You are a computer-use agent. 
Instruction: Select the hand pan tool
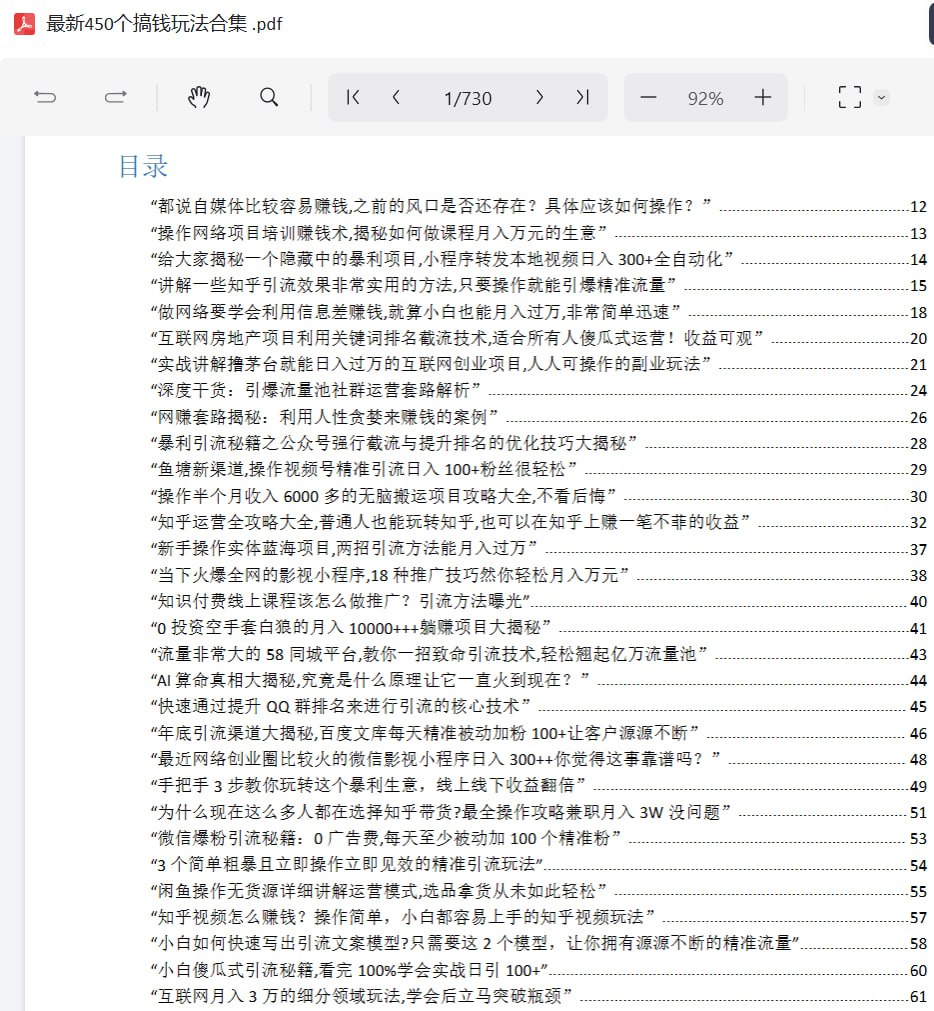point(199,97)
